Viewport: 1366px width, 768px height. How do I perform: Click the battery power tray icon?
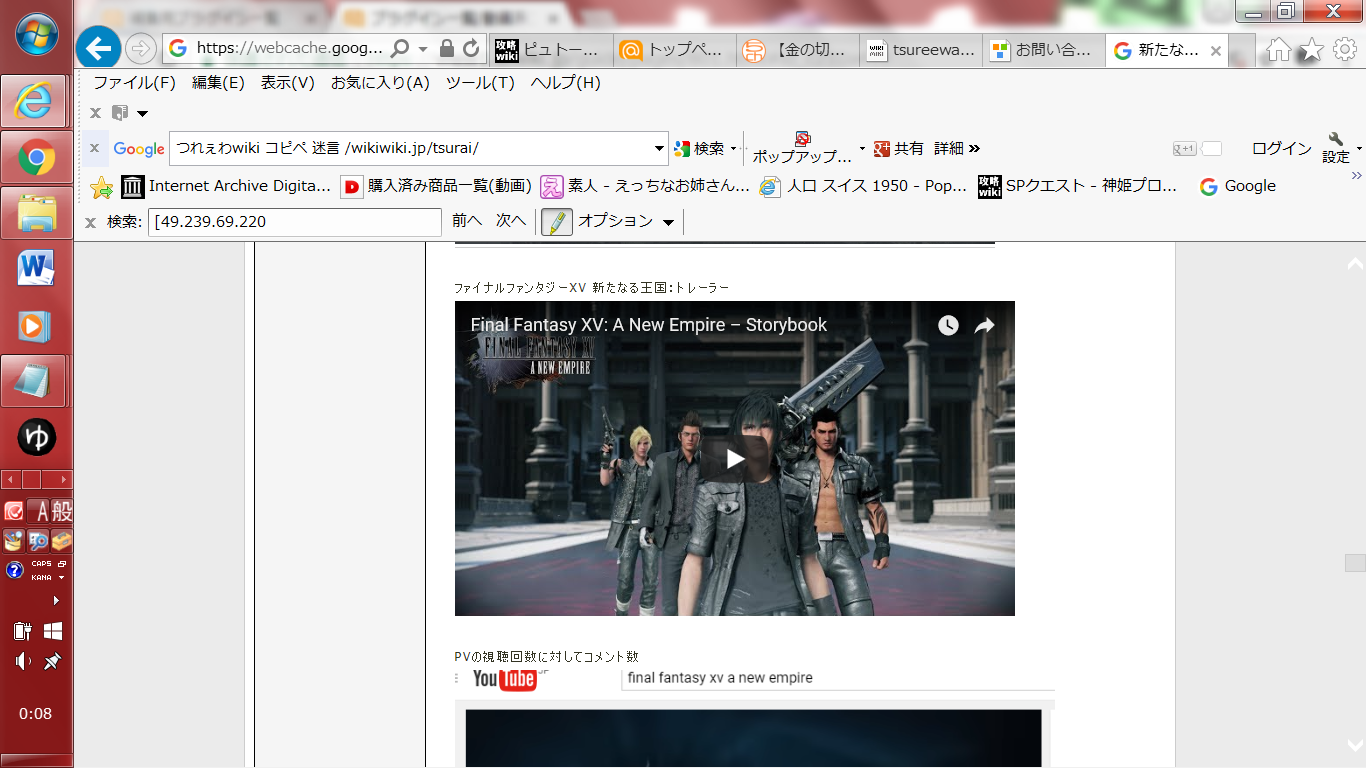click(22, 631)
